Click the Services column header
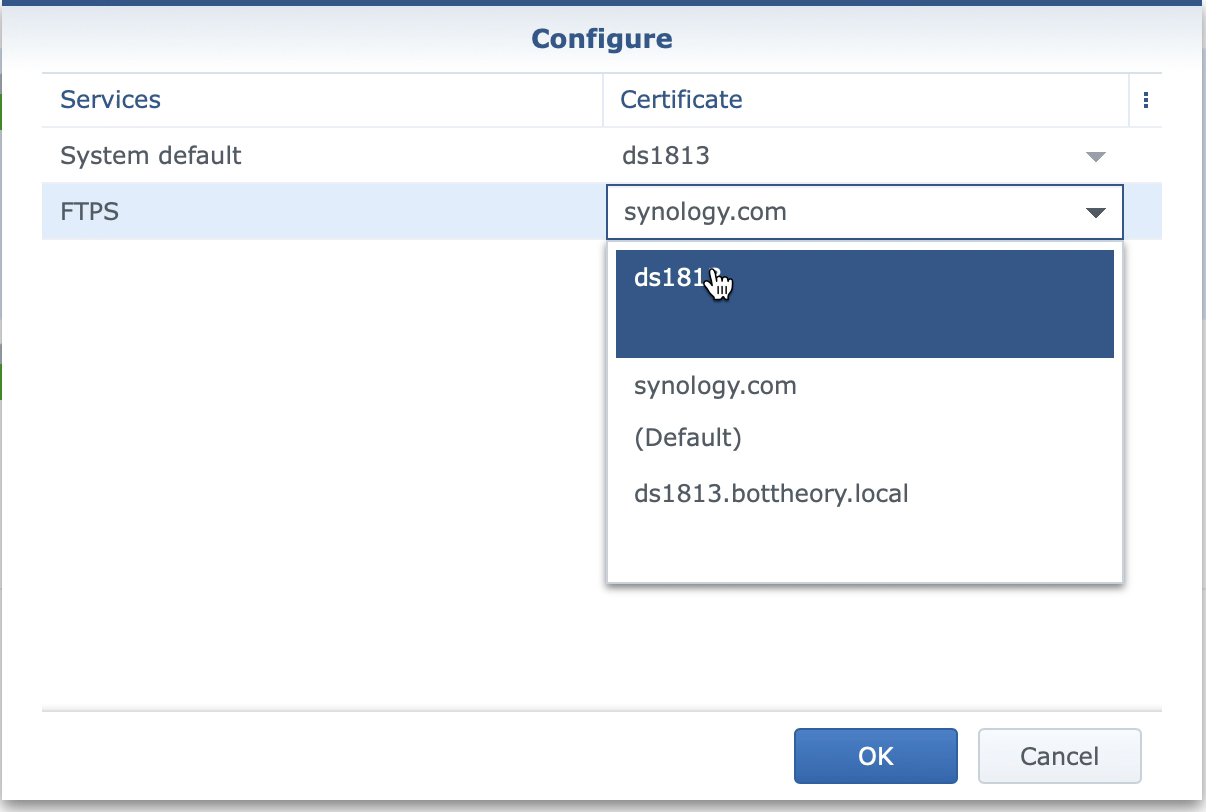 [110, 100]
